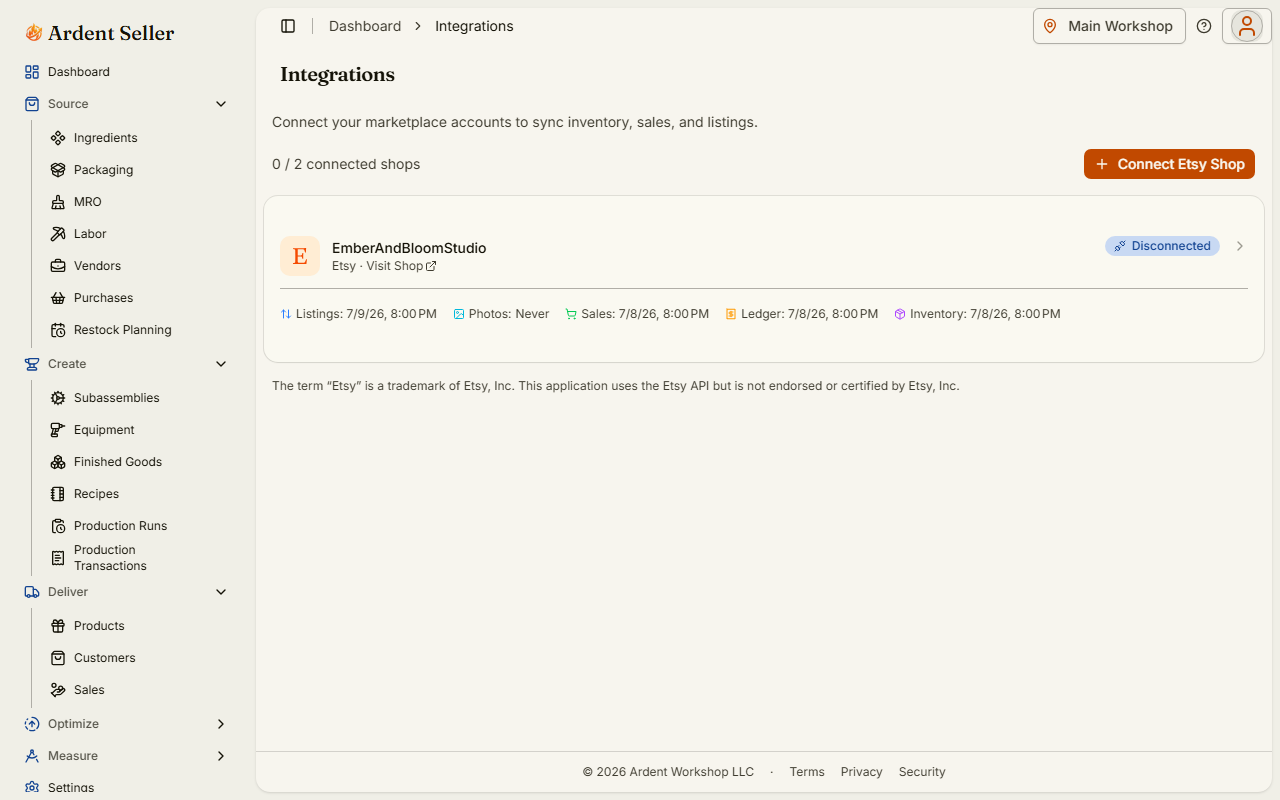Click 'Ledger: 7/8/26, 8:00 PM' text
The image size is (1280, 800).
810,314
